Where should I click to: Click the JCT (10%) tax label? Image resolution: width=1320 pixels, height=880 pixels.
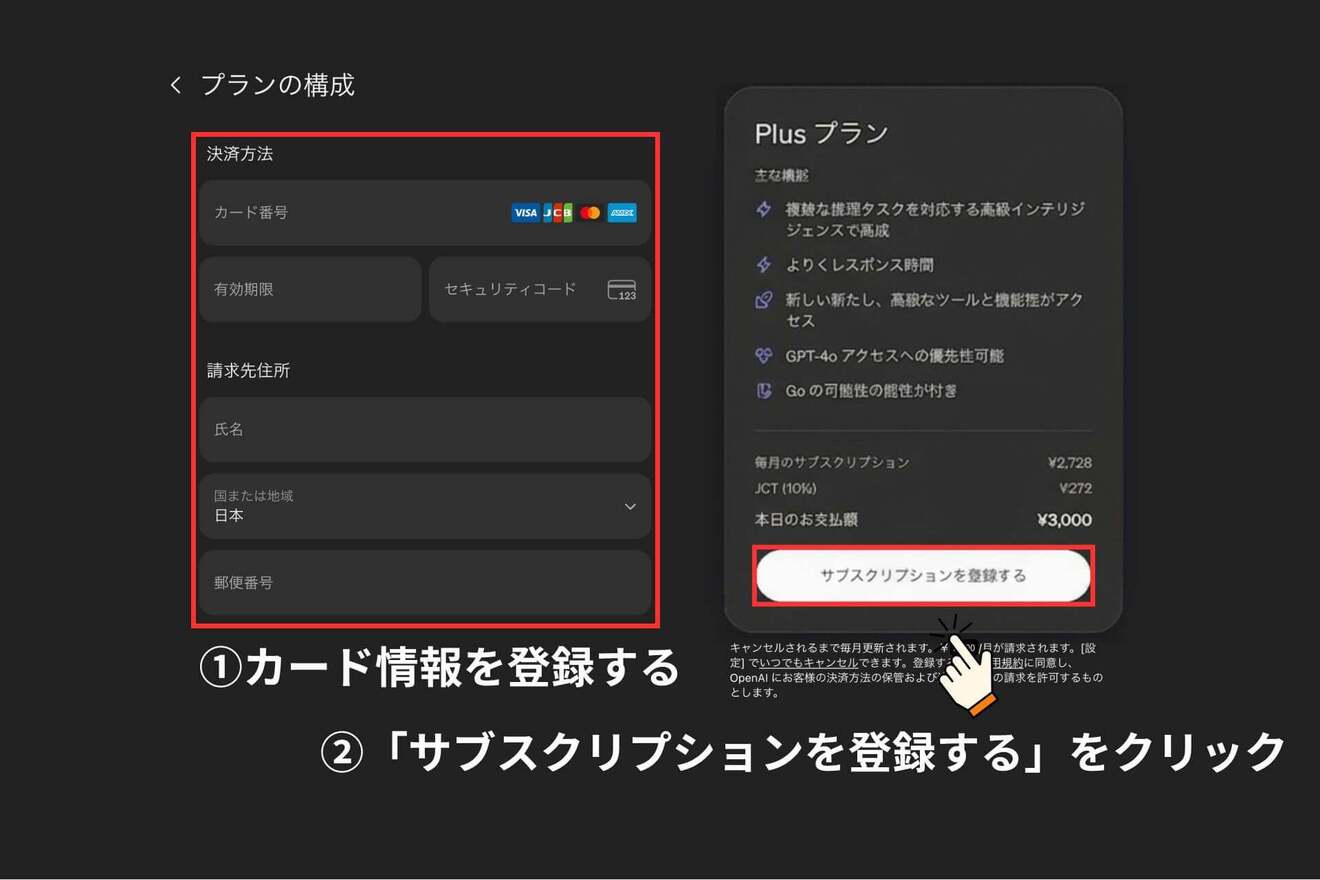tap(785, 489)
